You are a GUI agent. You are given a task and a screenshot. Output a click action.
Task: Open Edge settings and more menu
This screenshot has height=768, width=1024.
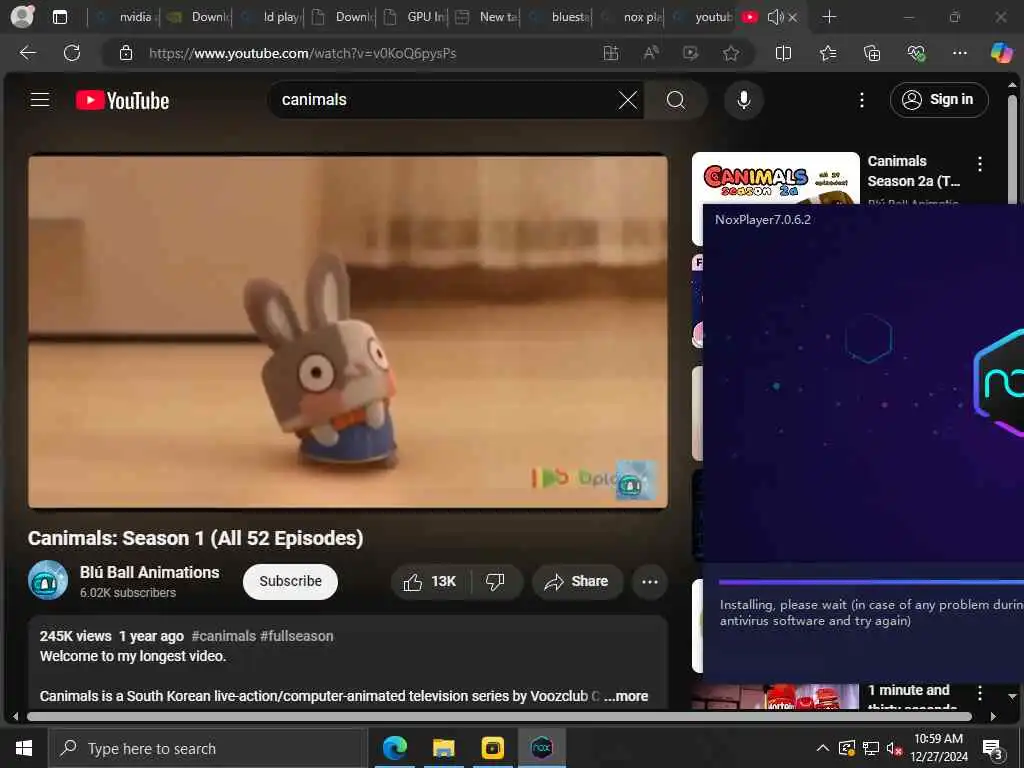[959, 53]
